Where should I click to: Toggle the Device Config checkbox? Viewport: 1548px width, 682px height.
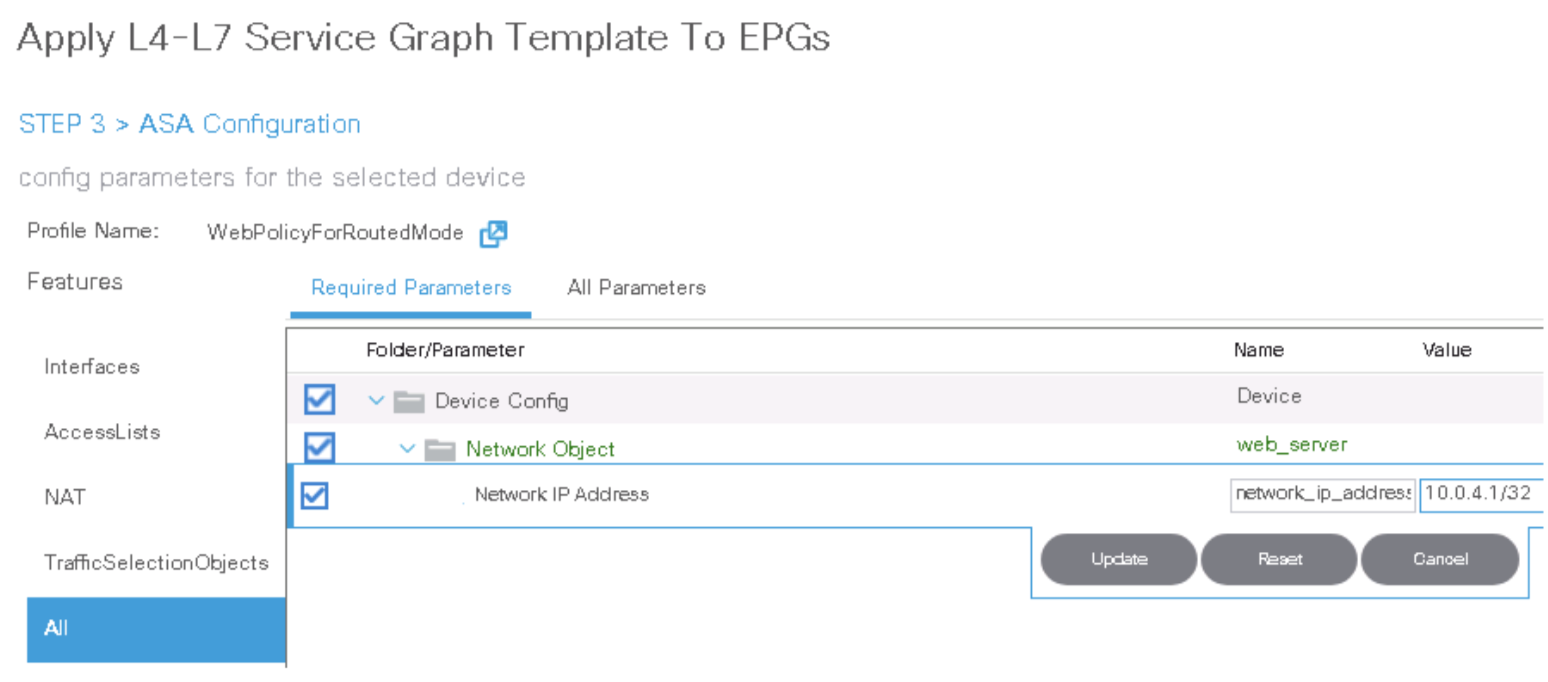pyautogui.click(x=319, y=401)
